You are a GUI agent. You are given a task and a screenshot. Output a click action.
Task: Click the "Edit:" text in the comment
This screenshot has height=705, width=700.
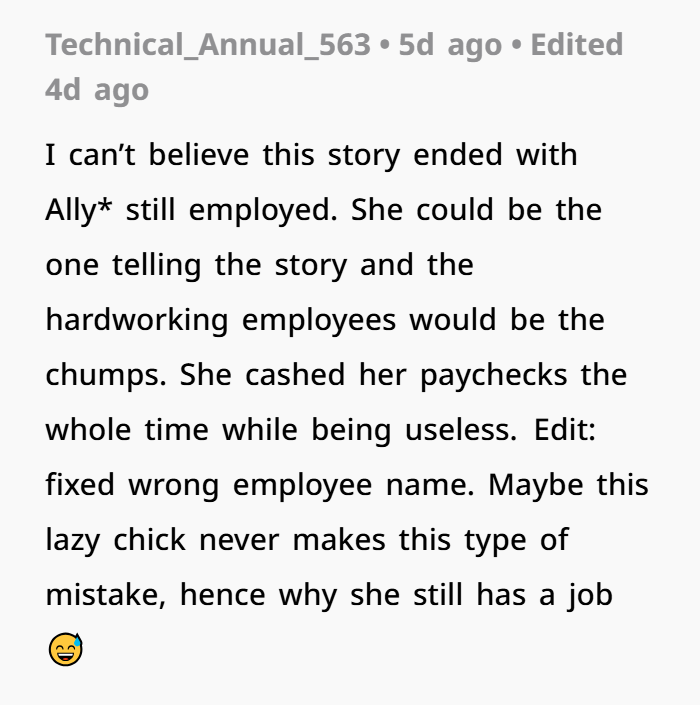(x=565, y=430)
